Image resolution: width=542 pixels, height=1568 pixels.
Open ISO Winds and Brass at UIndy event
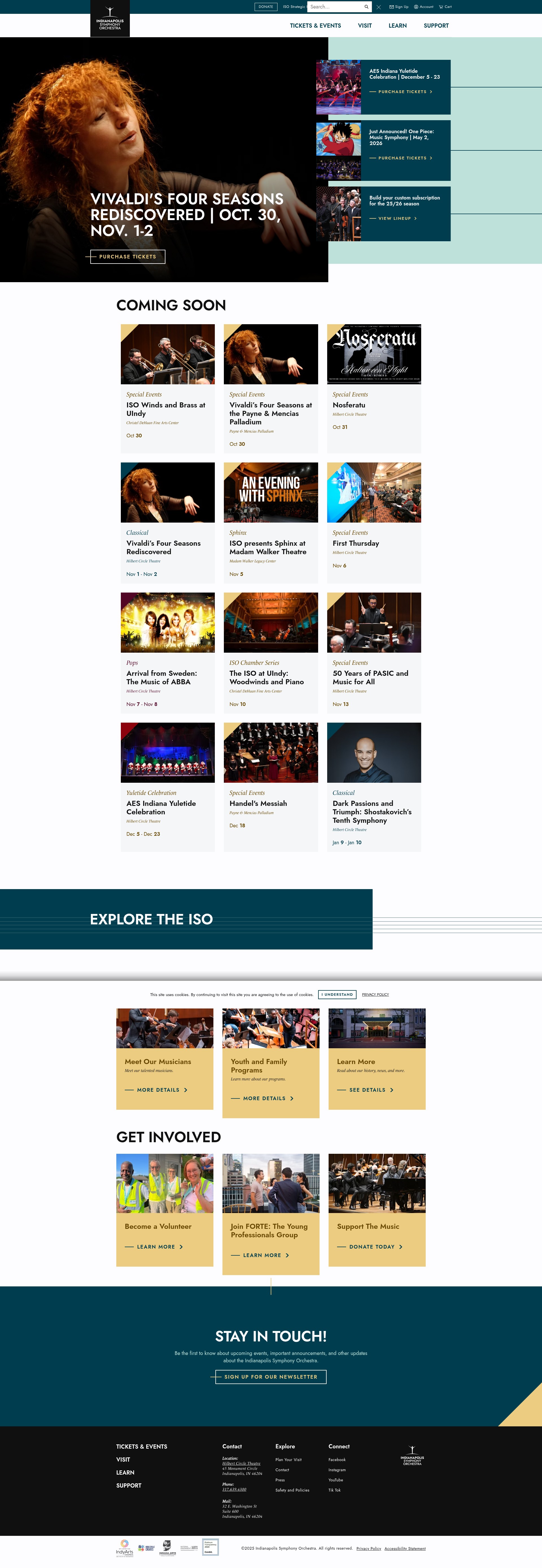point(166,409)
